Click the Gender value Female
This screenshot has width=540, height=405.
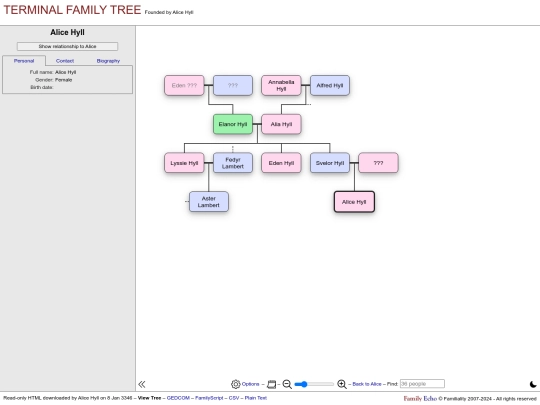(63, 80)
